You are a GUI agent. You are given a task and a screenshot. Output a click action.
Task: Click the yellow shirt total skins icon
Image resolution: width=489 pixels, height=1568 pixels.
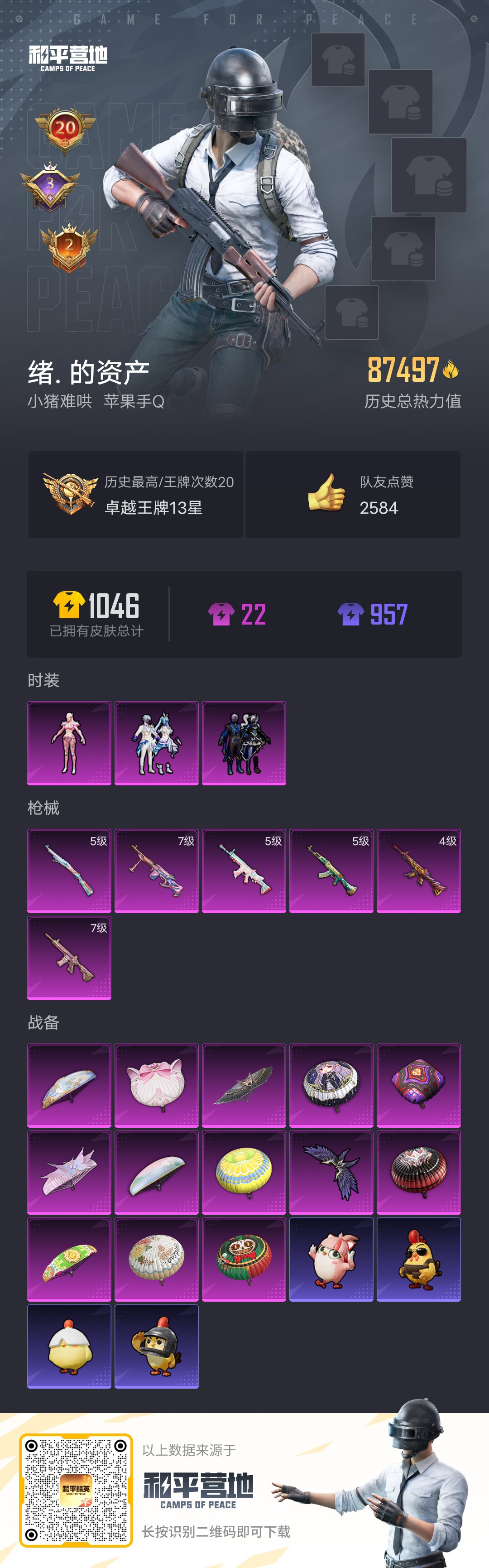coord(69,605)
